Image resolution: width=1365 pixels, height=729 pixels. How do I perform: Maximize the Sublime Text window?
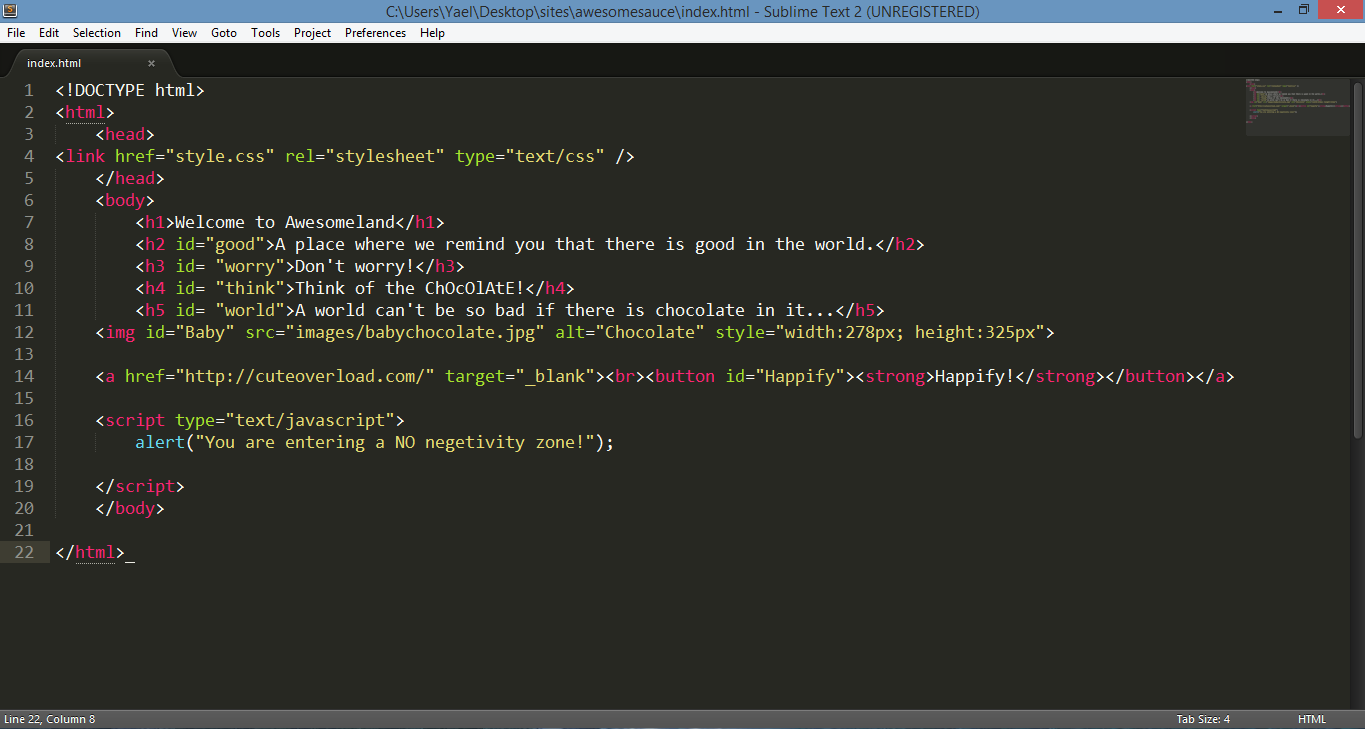tap(1303, 10)
